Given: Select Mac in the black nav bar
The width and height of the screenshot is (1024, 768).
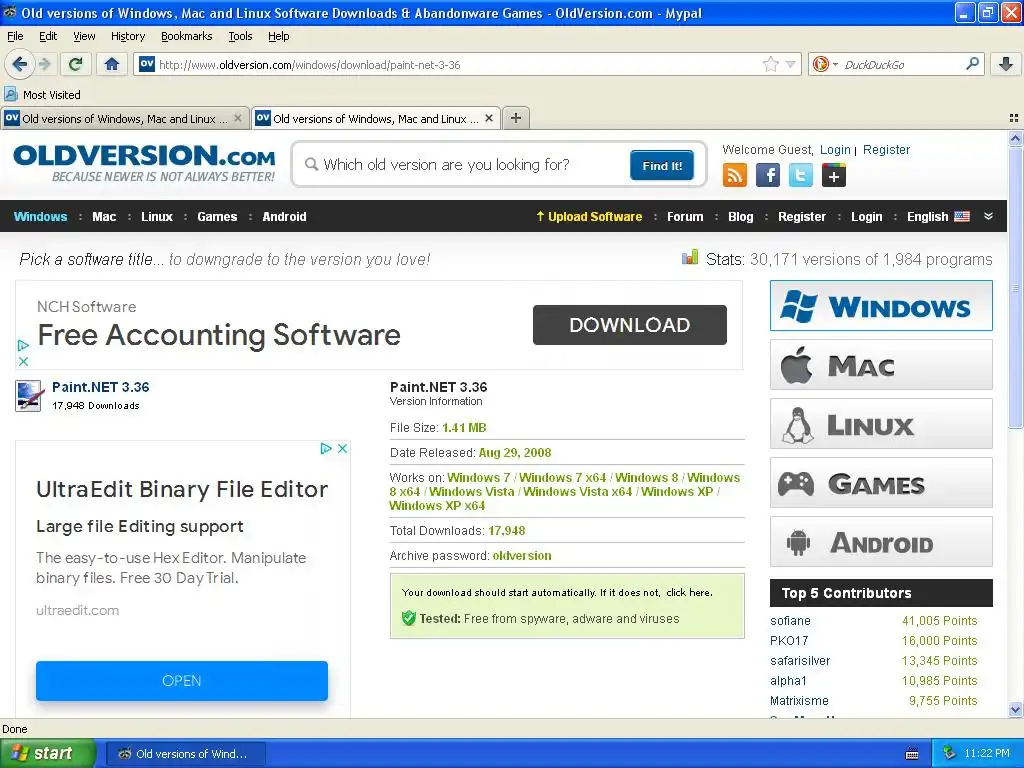Looking at the screenshot, I should pos(104,216).
